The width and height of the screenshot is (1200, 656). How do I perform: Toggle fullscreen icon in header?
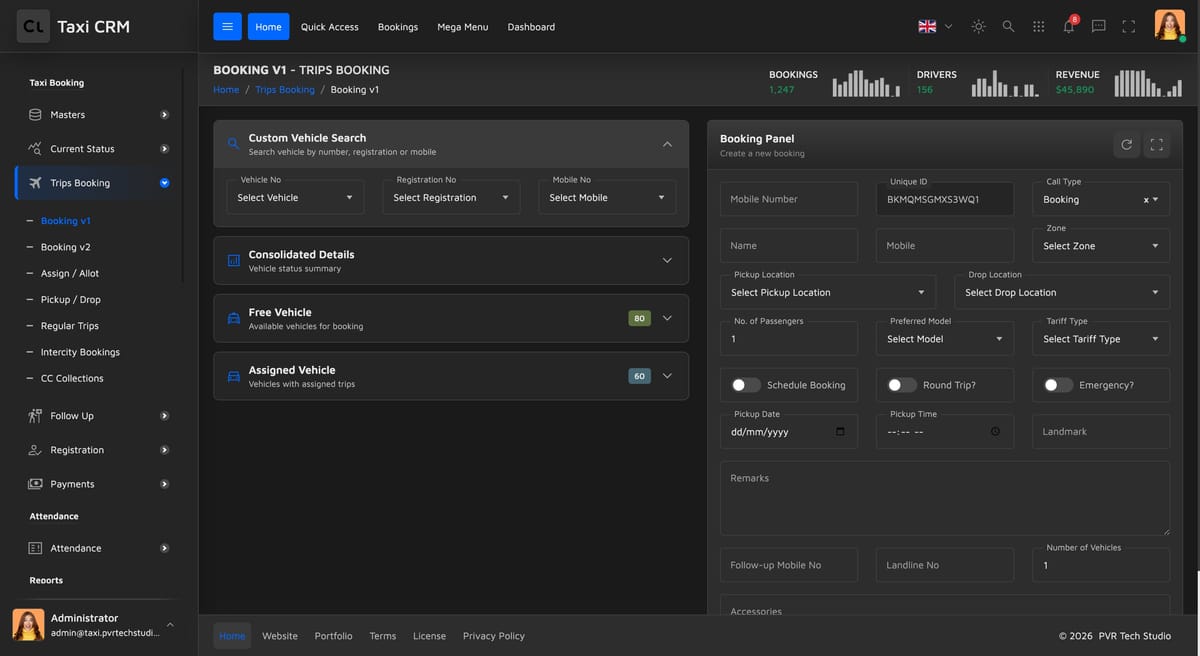tap(1128, 27)
